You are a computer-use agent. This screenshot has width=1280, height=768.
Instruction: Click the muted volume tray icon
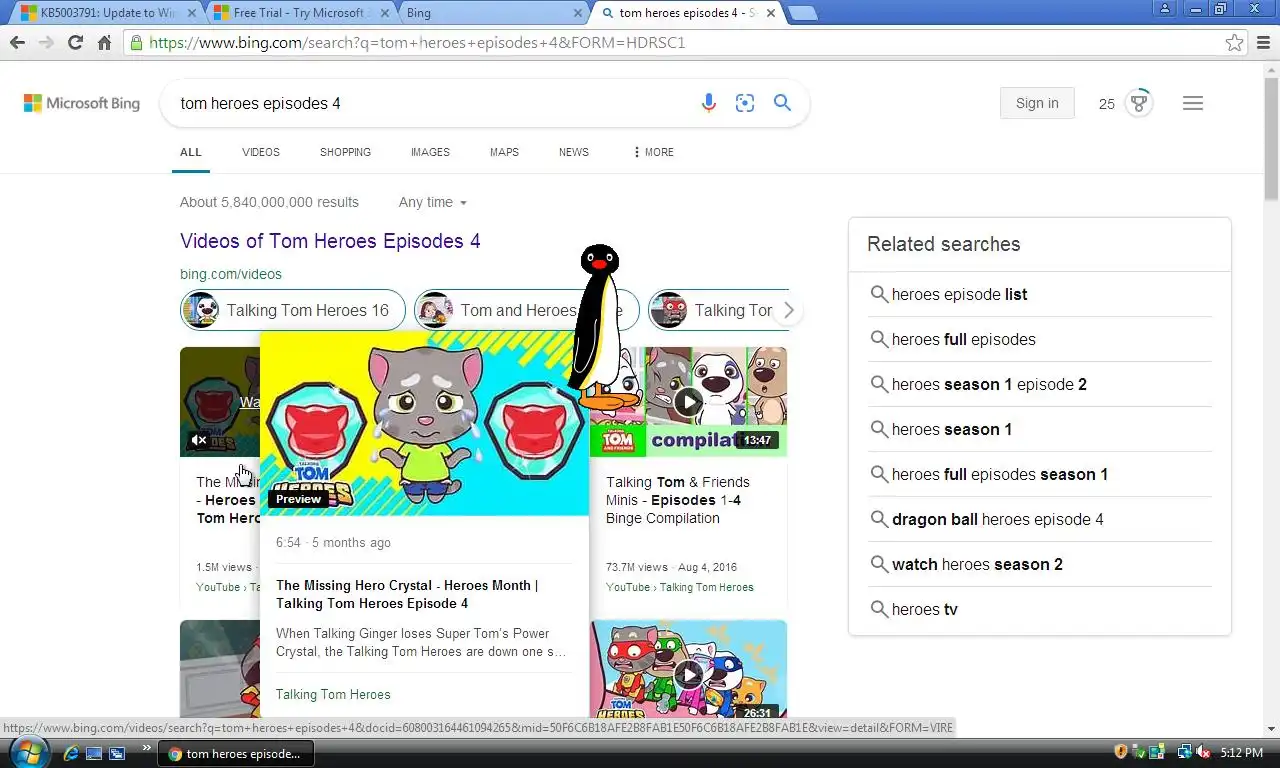pos(1203,752)
